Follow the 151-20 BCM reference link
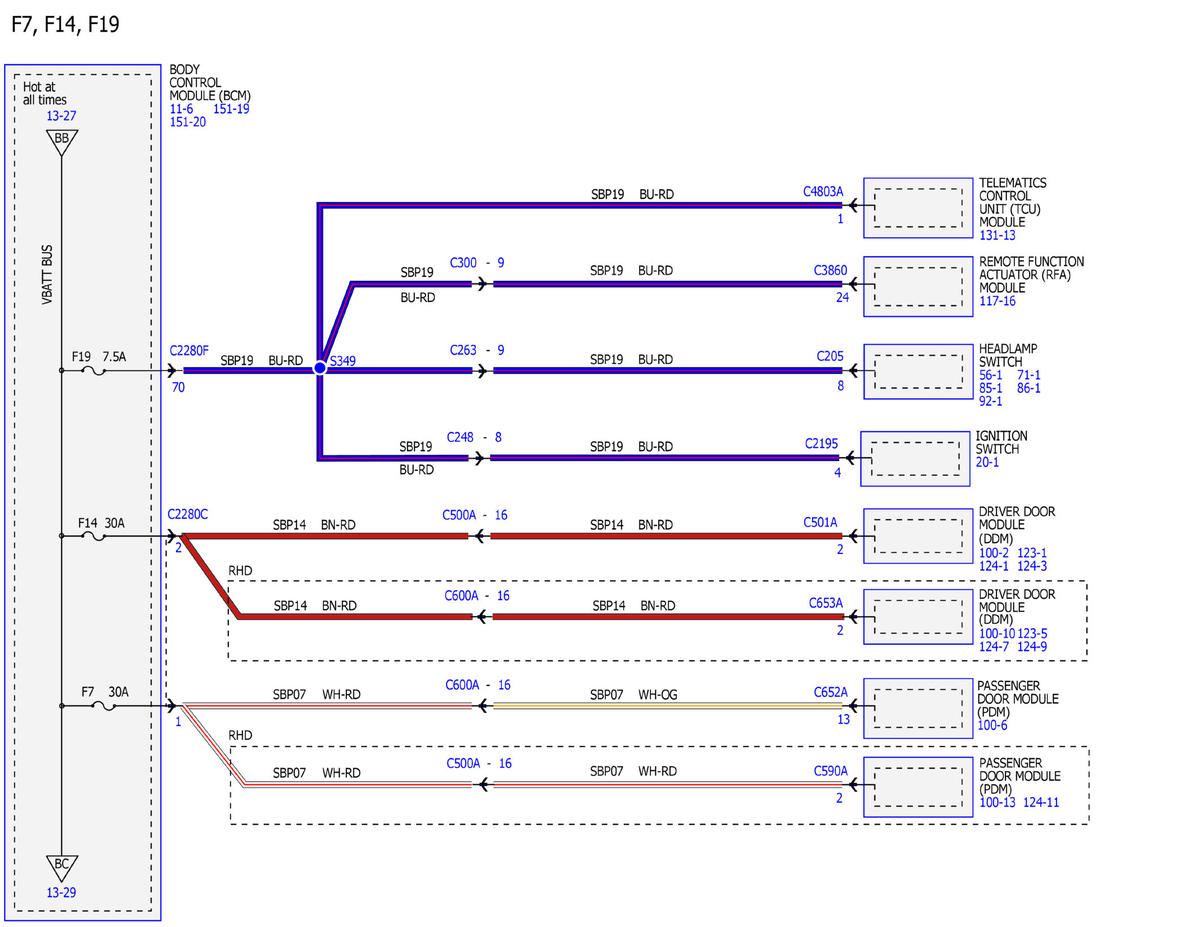This screenshot has width=1200, height=927. pos(188,122)
